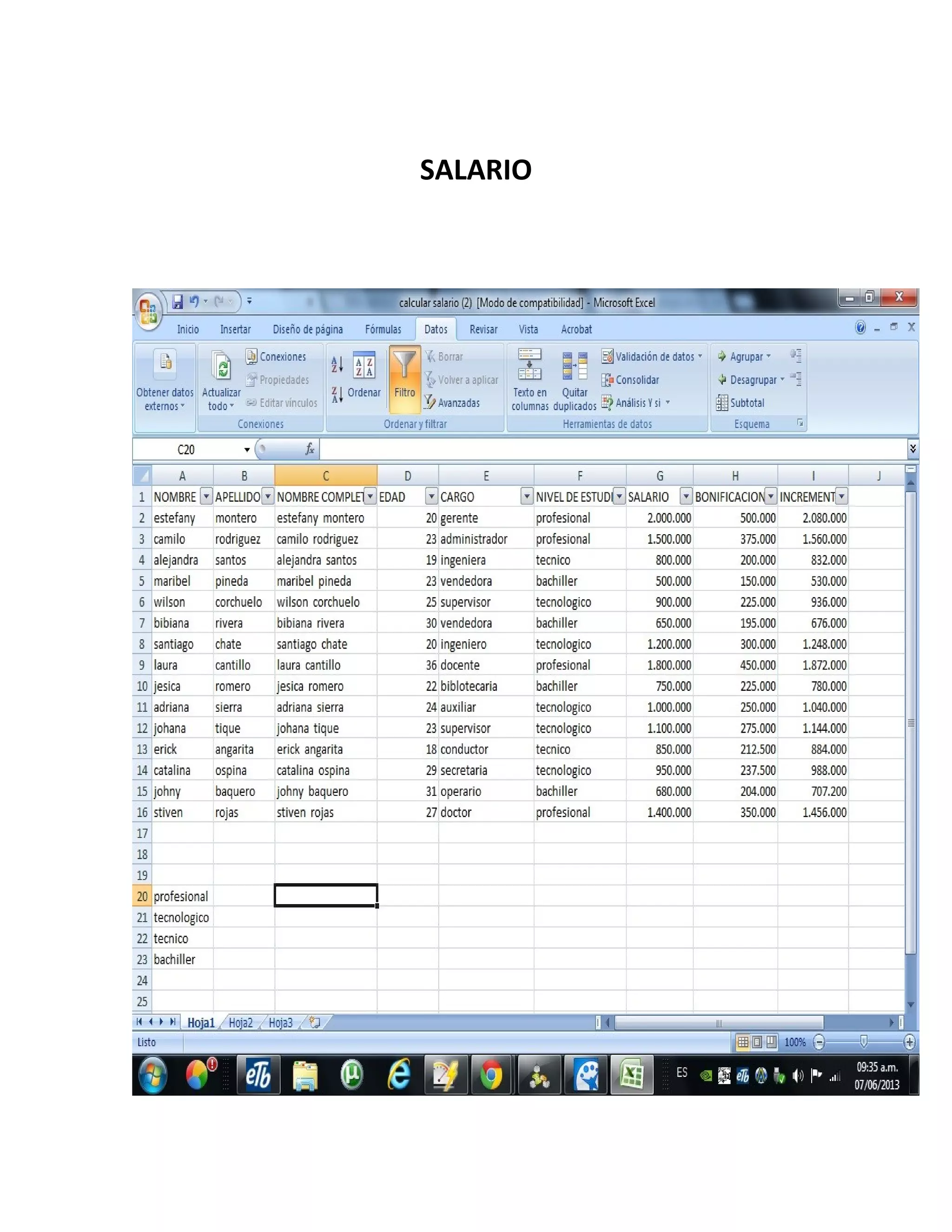
Task: Switch to the Hoja2 sheet tab
Action: (x=240, y=1023)
